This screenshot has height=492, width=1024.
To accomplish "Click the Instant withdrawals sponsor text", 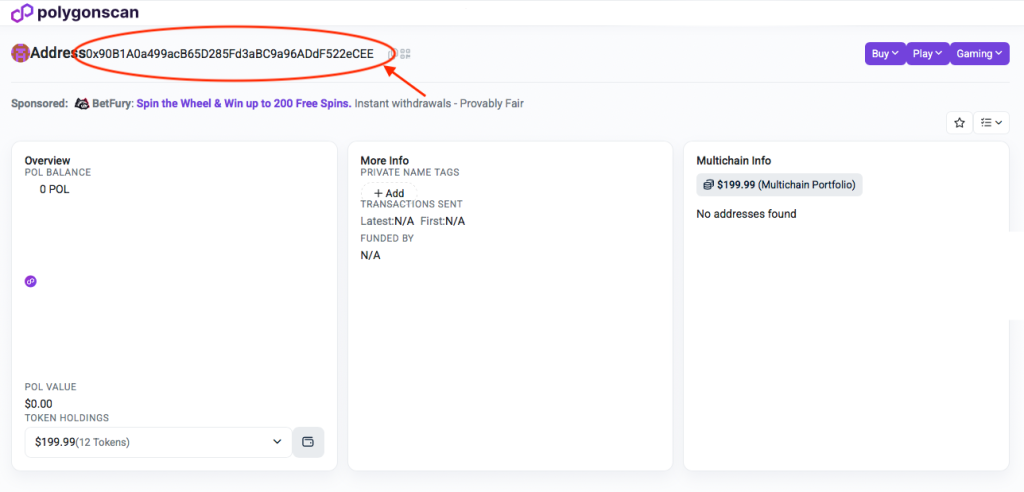I will (439, 103).
